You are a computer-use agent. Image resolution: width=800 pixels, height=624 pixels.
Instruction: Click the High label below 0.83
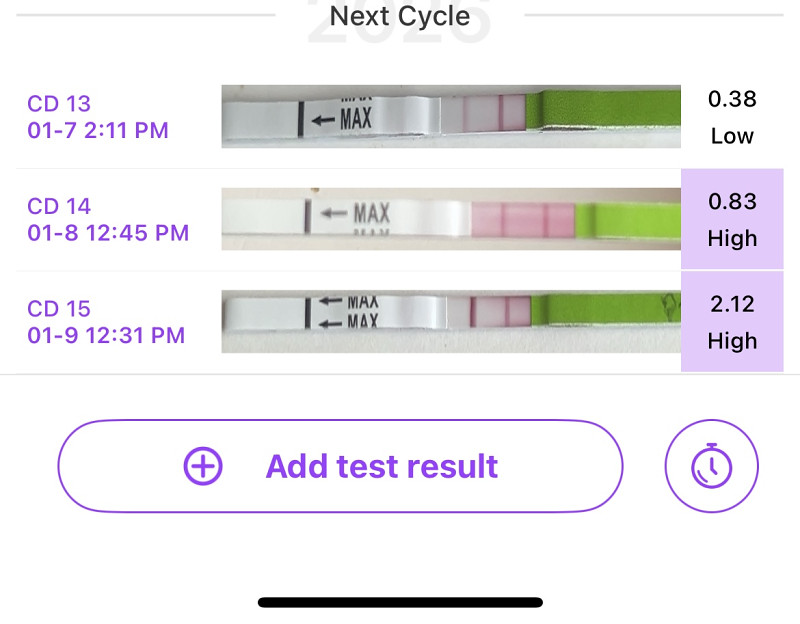pyautogui.click(x=732, y=239)
